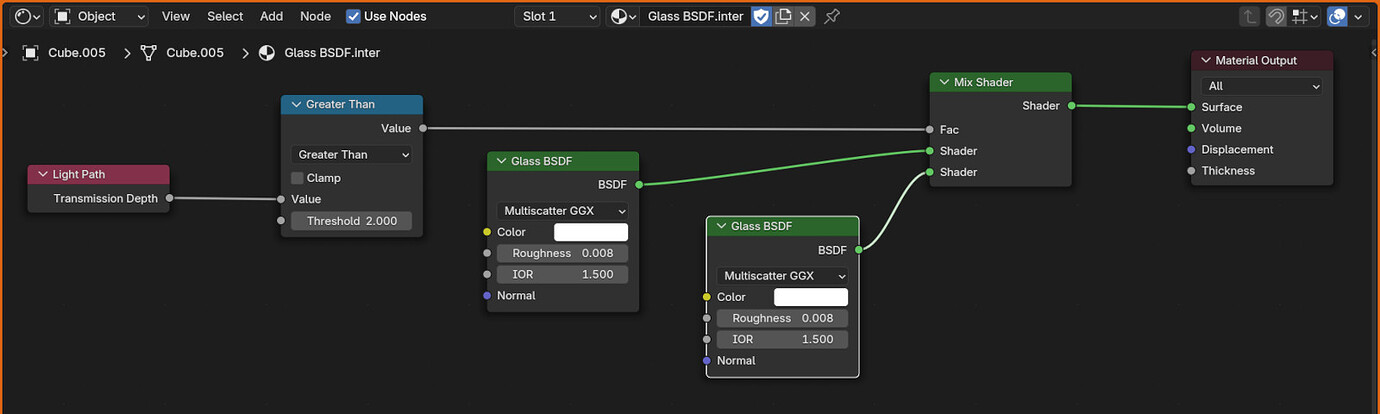The width and height of the screenshot is (1380, 414).
Task: Click the Material Output Displacement socket
Action: [1191, 149]
